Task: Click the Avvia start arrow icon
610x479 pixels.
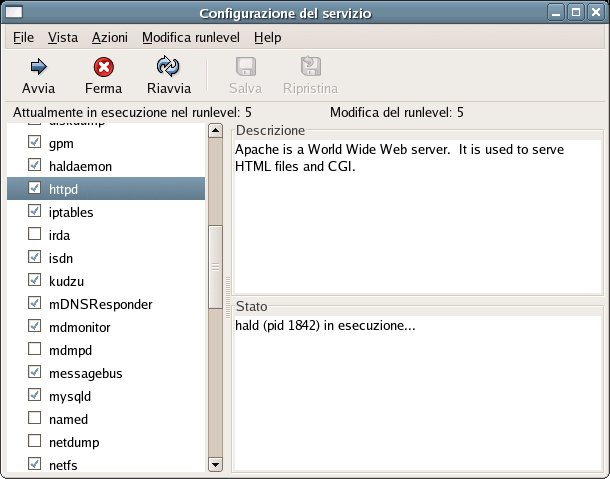Action: (x=39, y=67)
